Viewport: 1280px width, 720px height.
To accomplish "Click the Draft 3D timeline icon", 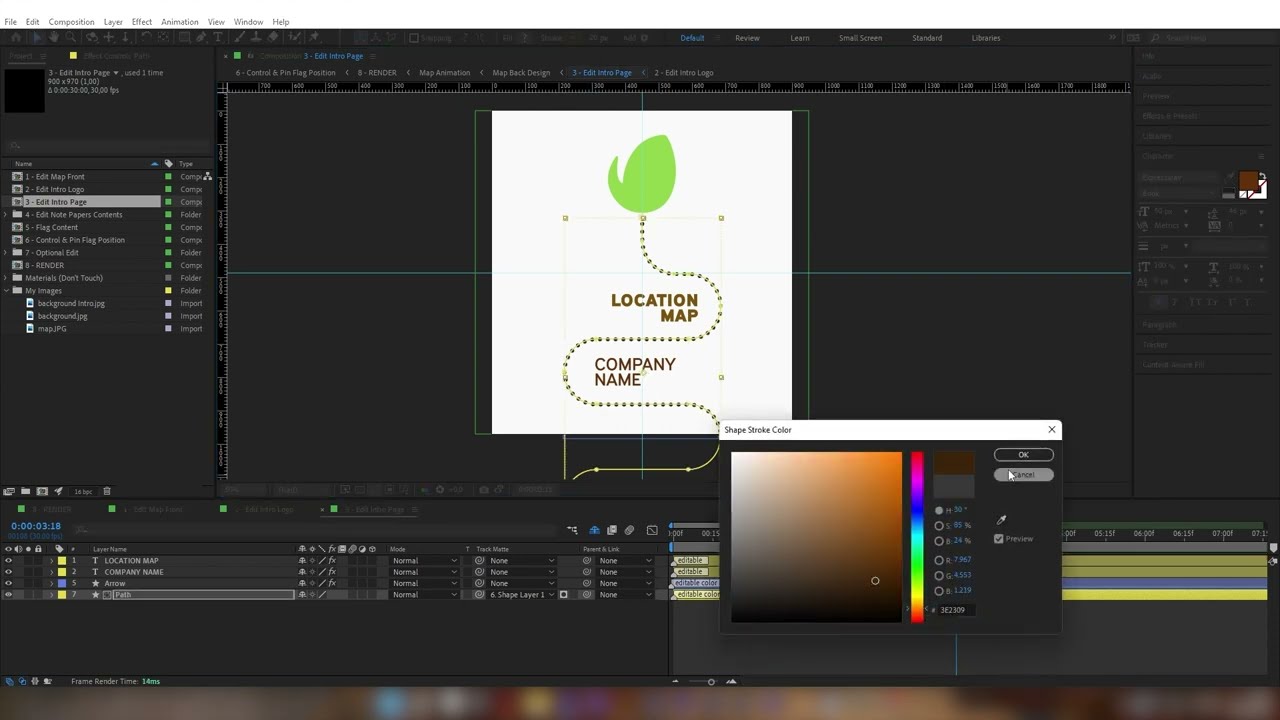I will click(x=594, y=530).
